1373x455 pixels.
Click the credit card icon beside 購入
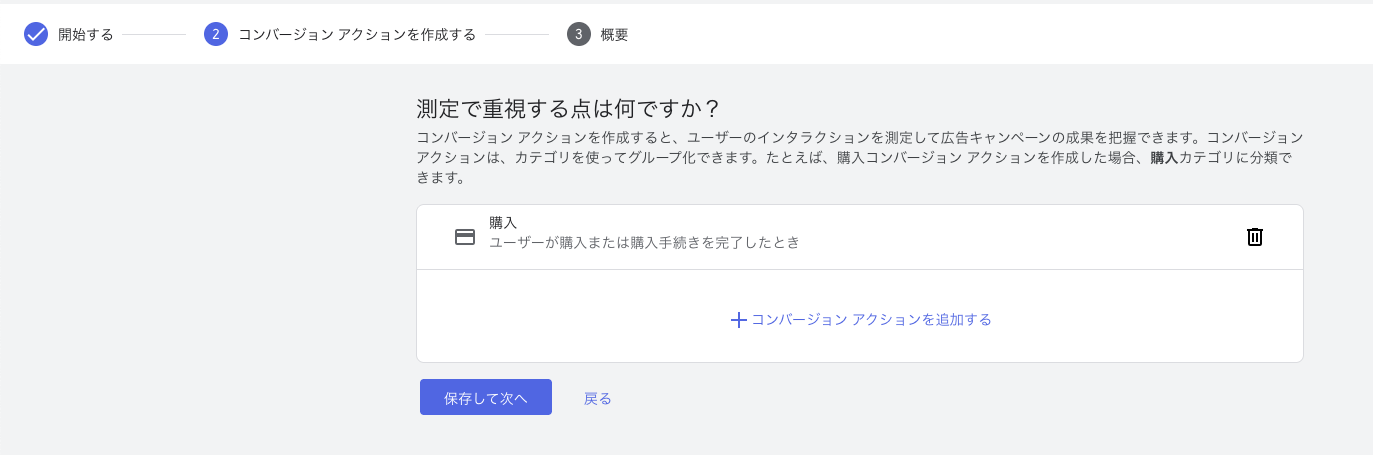465,237
